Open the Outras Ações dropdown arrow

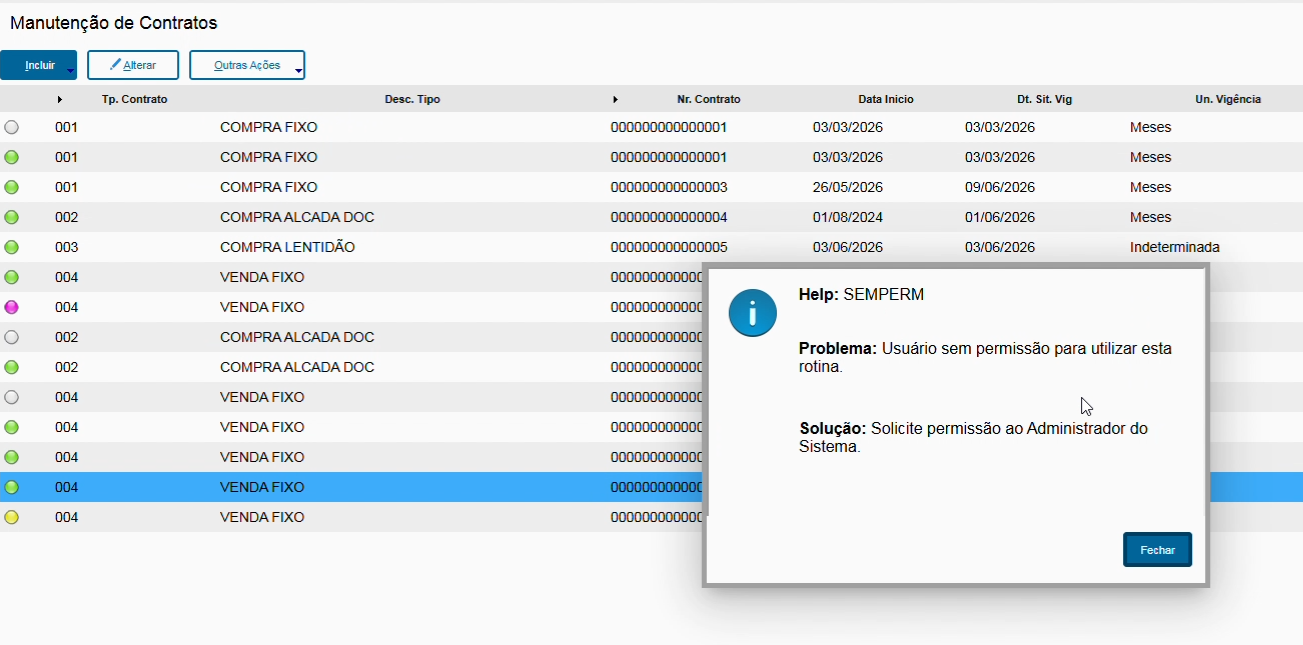click(x=298, y=71)
